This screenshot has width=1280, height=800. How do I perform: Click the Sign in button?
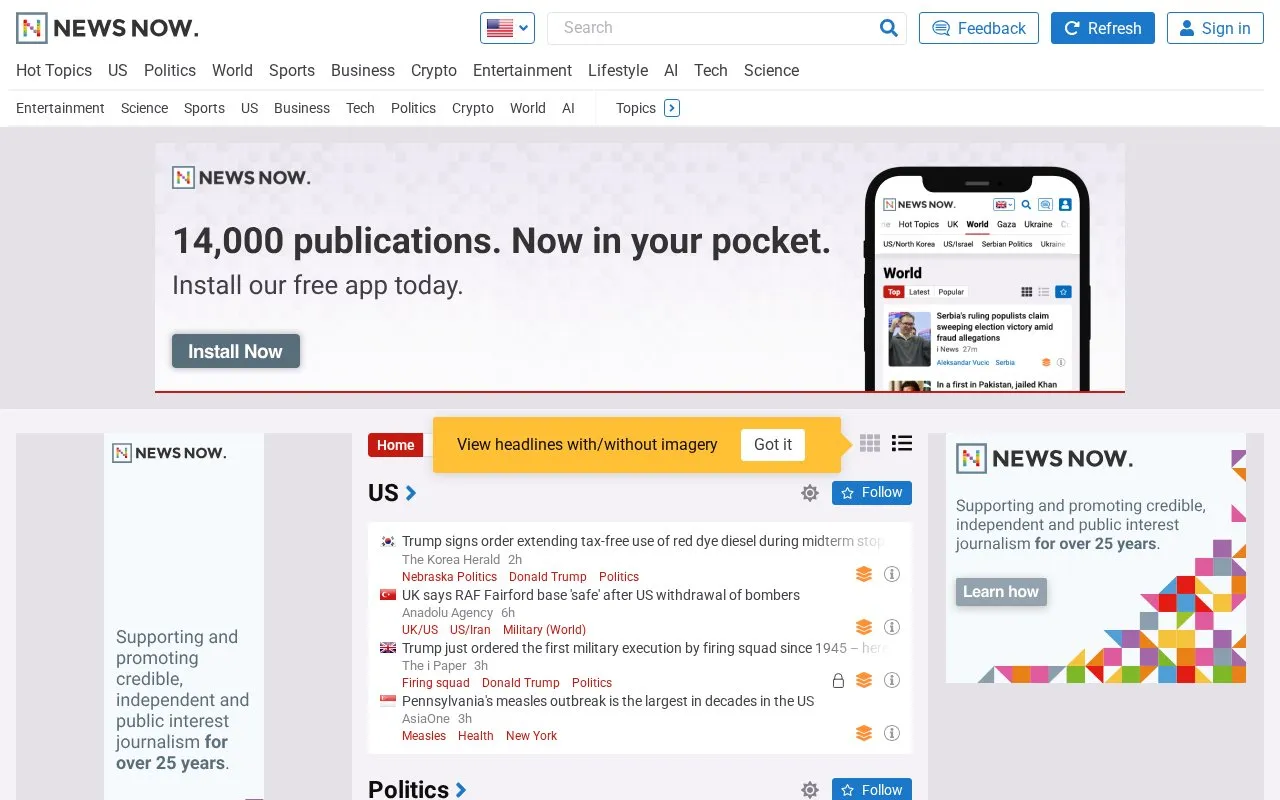pos(1215,28)
